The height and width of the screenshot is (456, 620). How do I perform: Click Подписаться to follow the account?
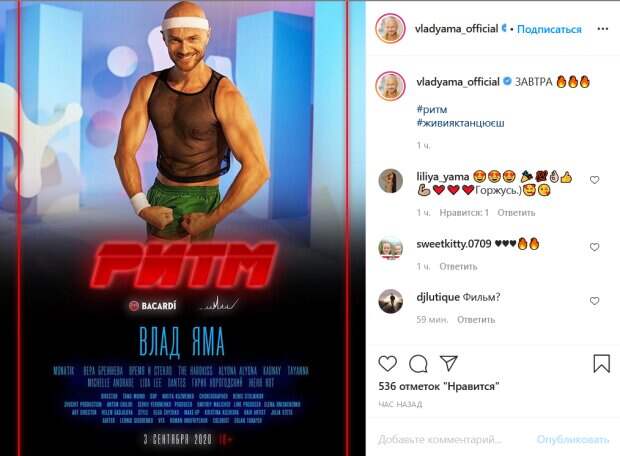coord(549,29)
